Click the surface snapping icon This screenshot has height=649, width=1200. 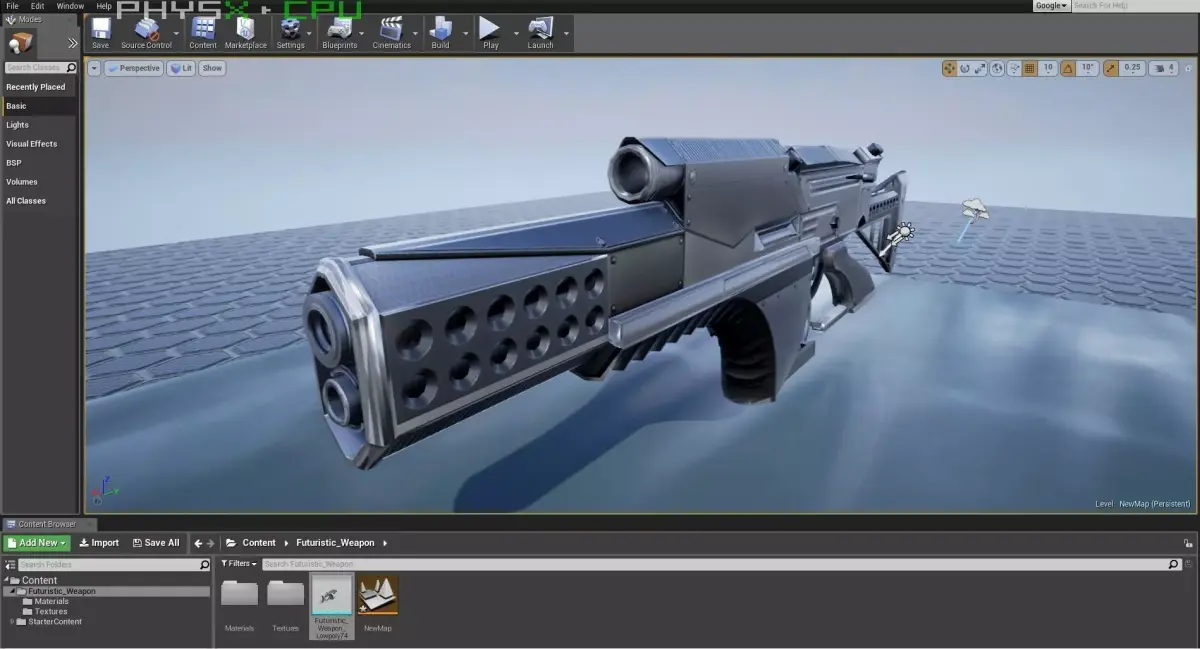coord(1014,68)
